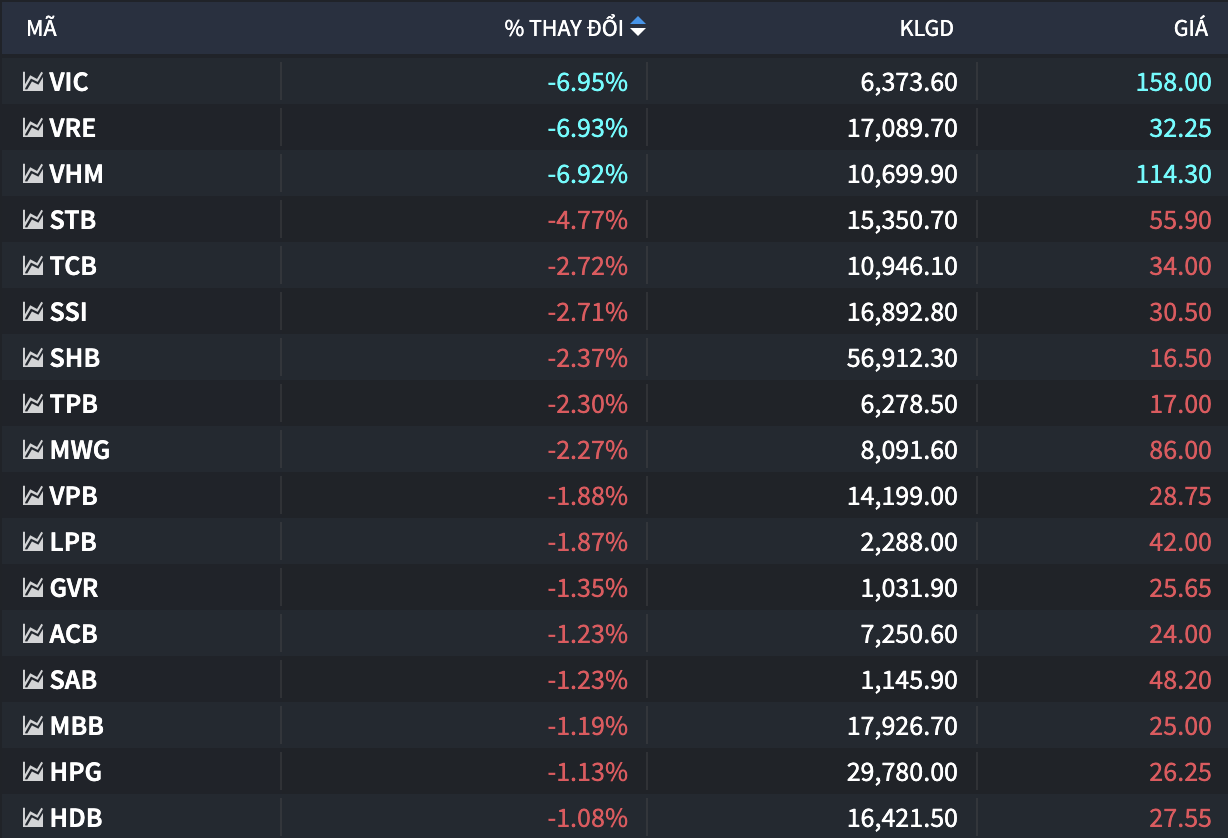Click the GVR price 25.65
Image resolution: width=1228 pixels, height=838 pixels.
click(x=1180, y=588)
